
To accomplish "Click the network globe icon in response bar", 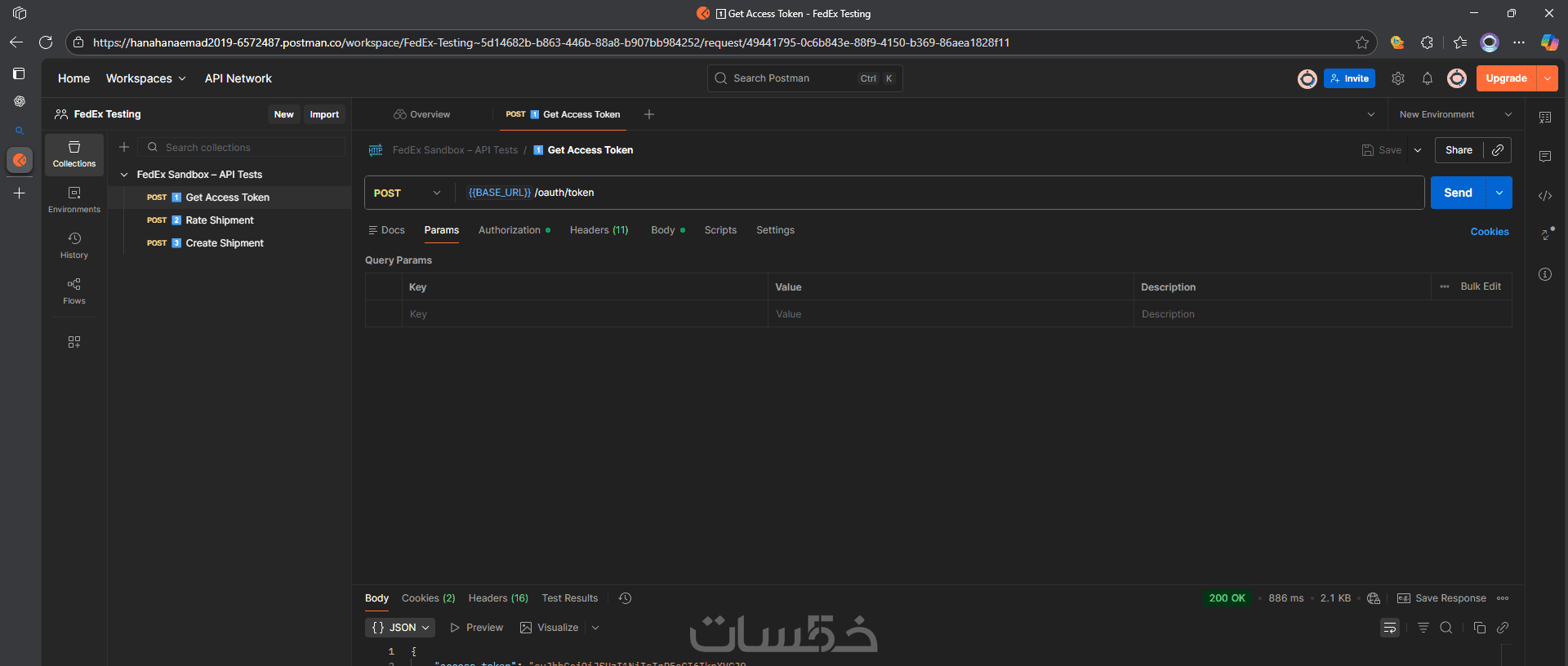I will 1374,598.
